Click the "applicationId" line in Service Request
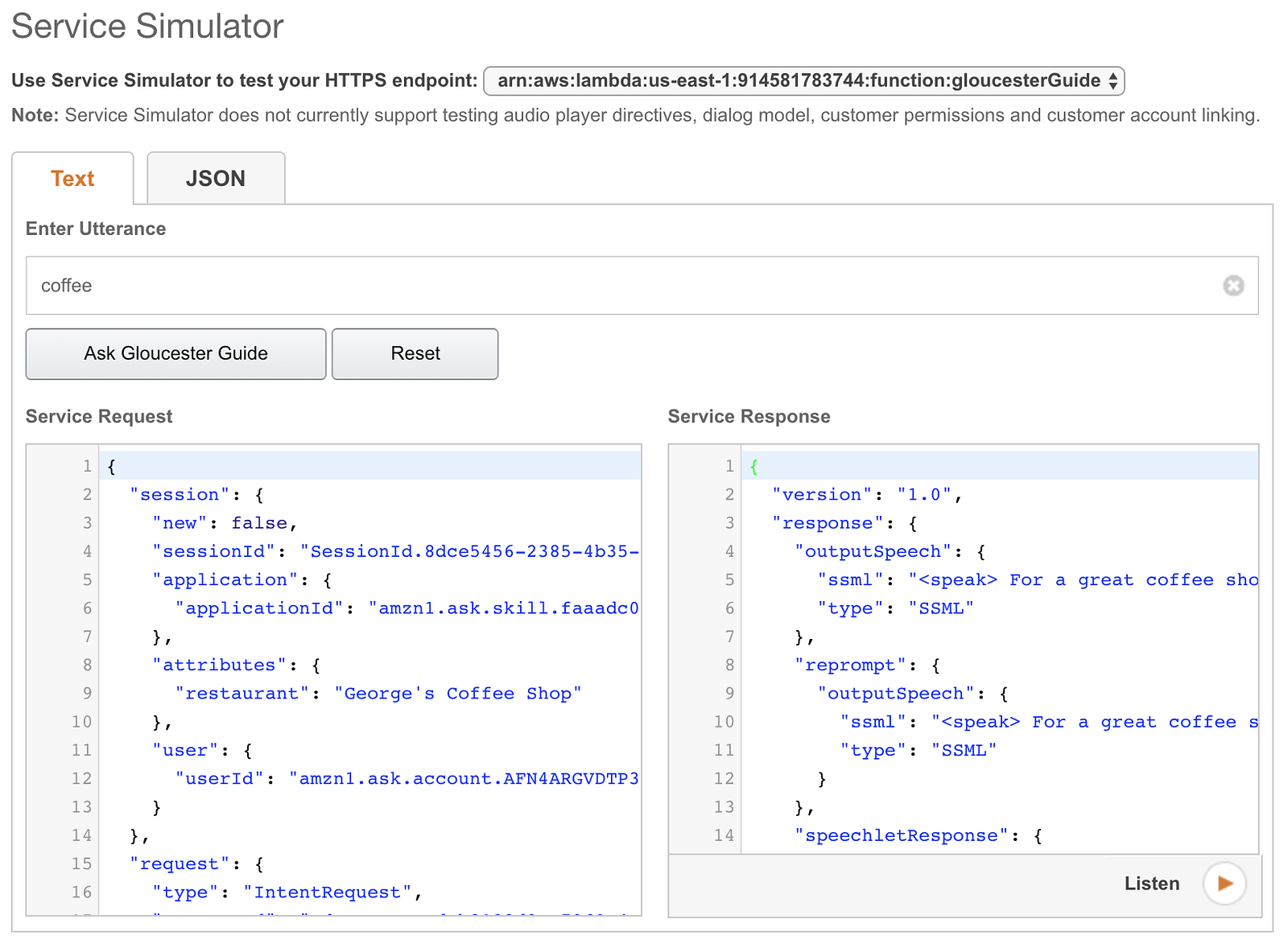The width and height of the screenshot is (1288, 948). click(x=407, y=608)
